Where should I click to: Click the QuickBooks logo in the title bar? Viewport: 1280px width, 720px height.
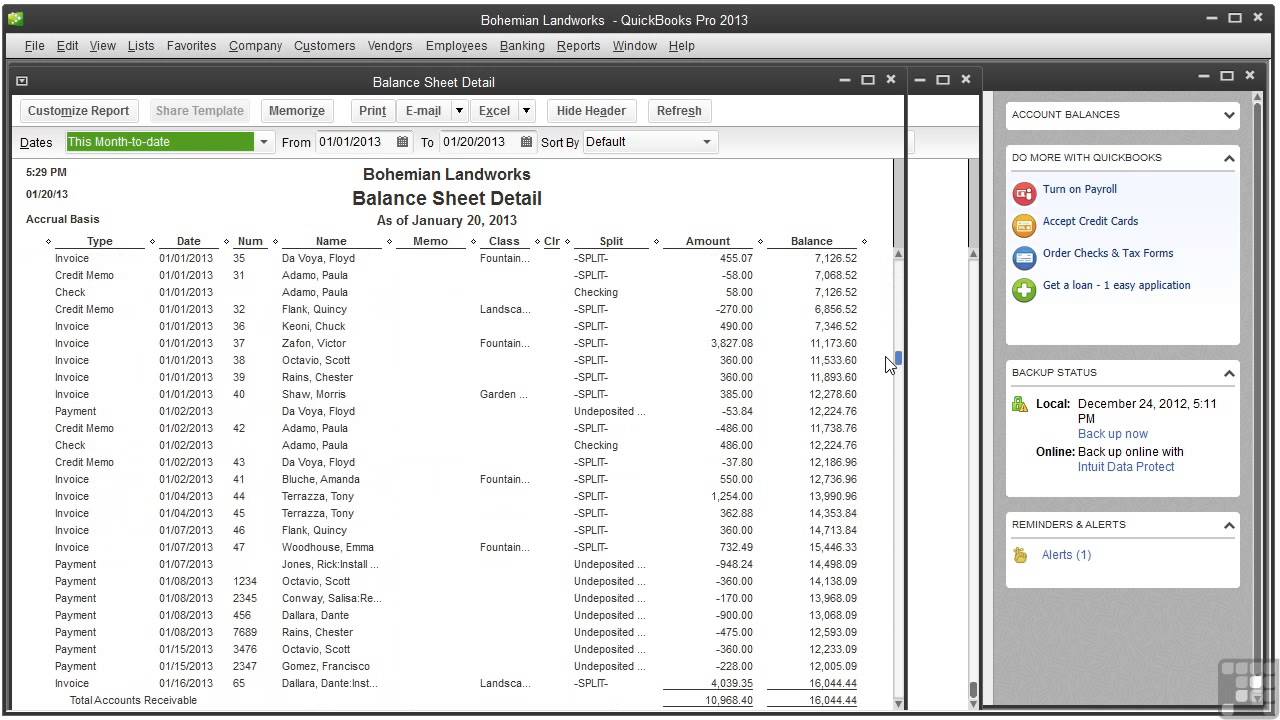click(15, 19)
